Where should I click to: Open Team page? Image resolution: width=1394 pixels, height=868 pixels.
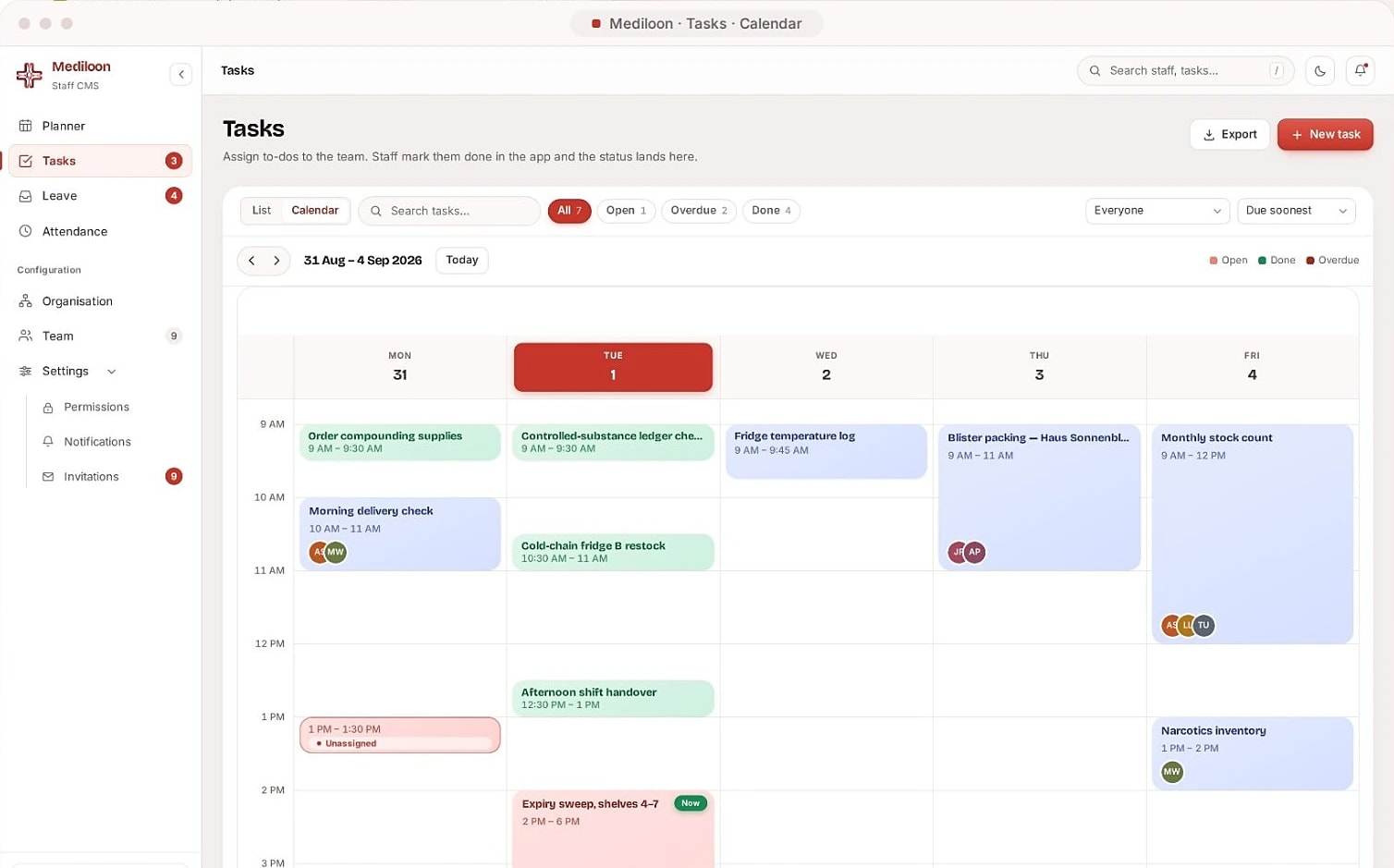(x=100, y=336)
